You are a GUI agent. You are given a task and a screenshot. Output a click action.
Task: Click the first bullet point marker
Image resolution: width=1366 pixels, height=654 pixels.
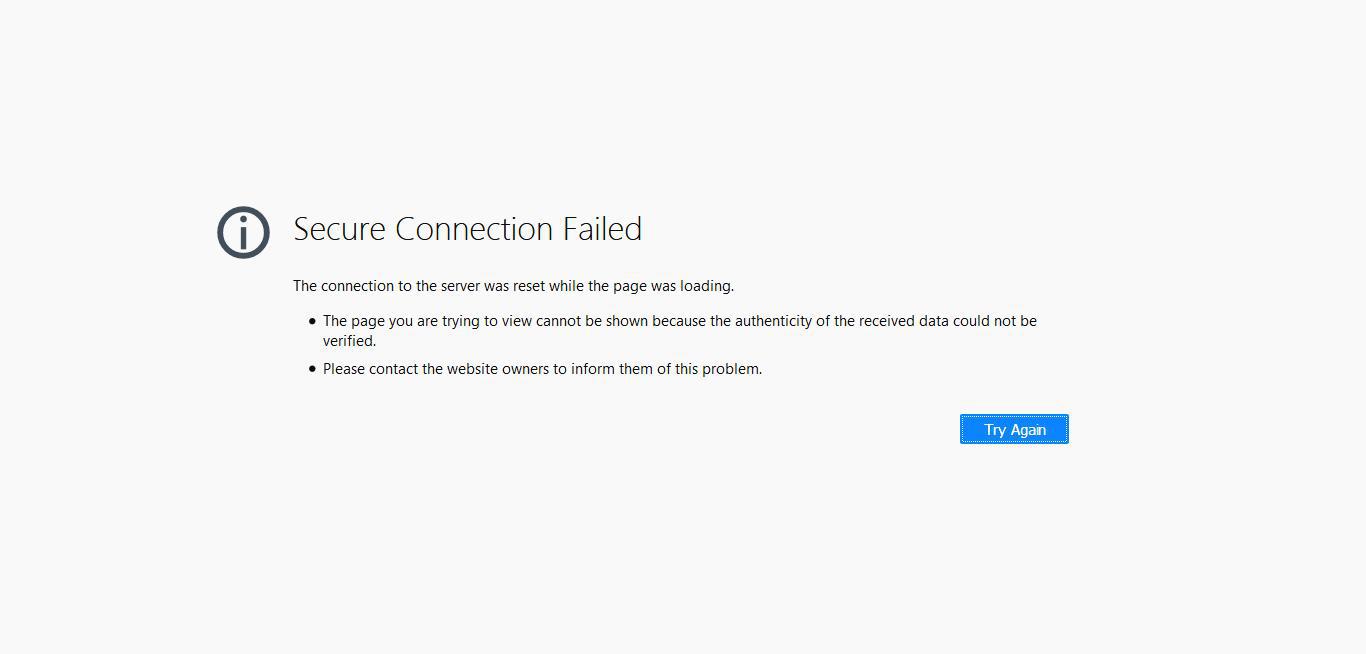click(x=312, y=320)
